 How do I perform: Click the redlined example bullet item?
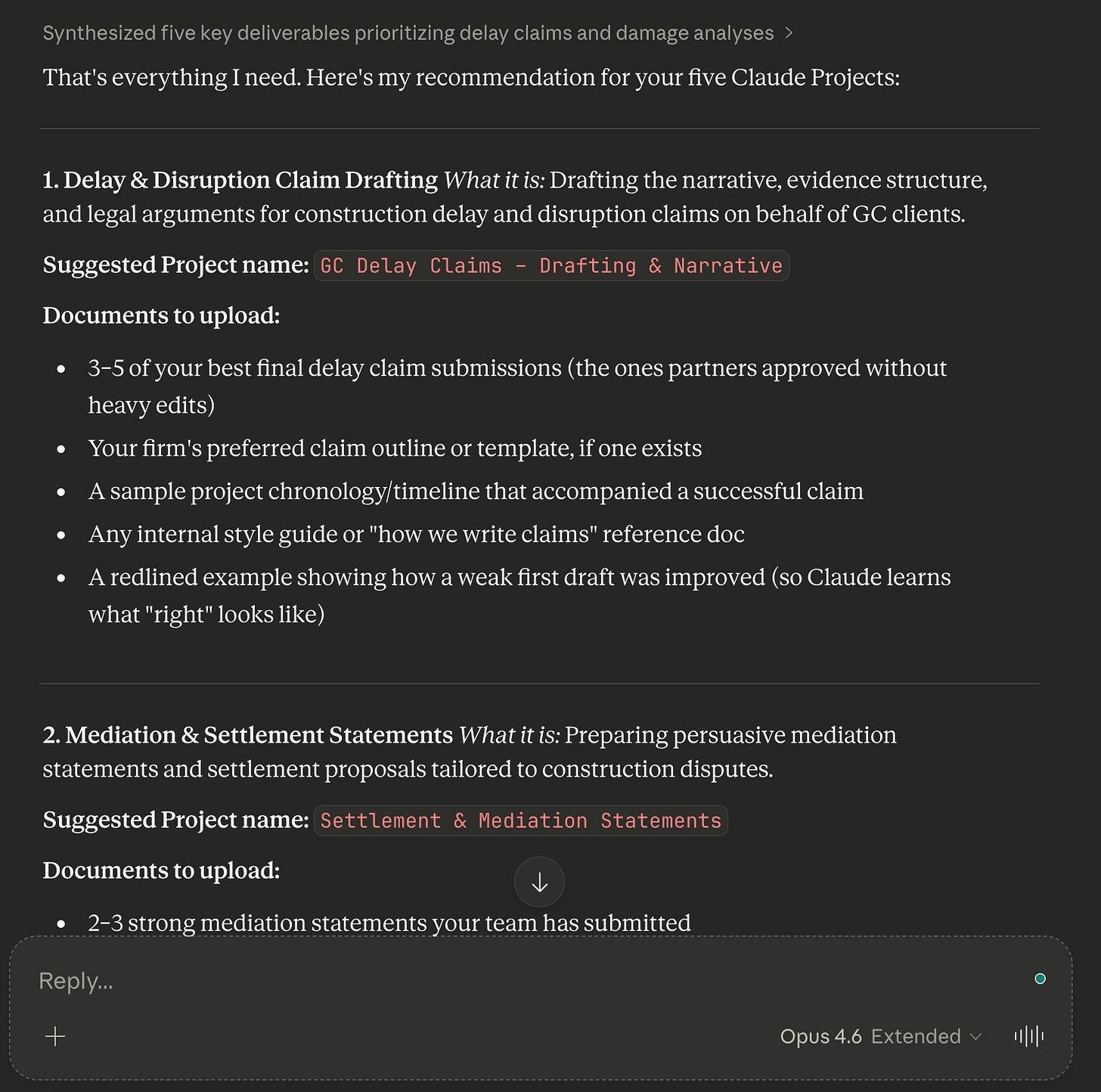(519, 595)
